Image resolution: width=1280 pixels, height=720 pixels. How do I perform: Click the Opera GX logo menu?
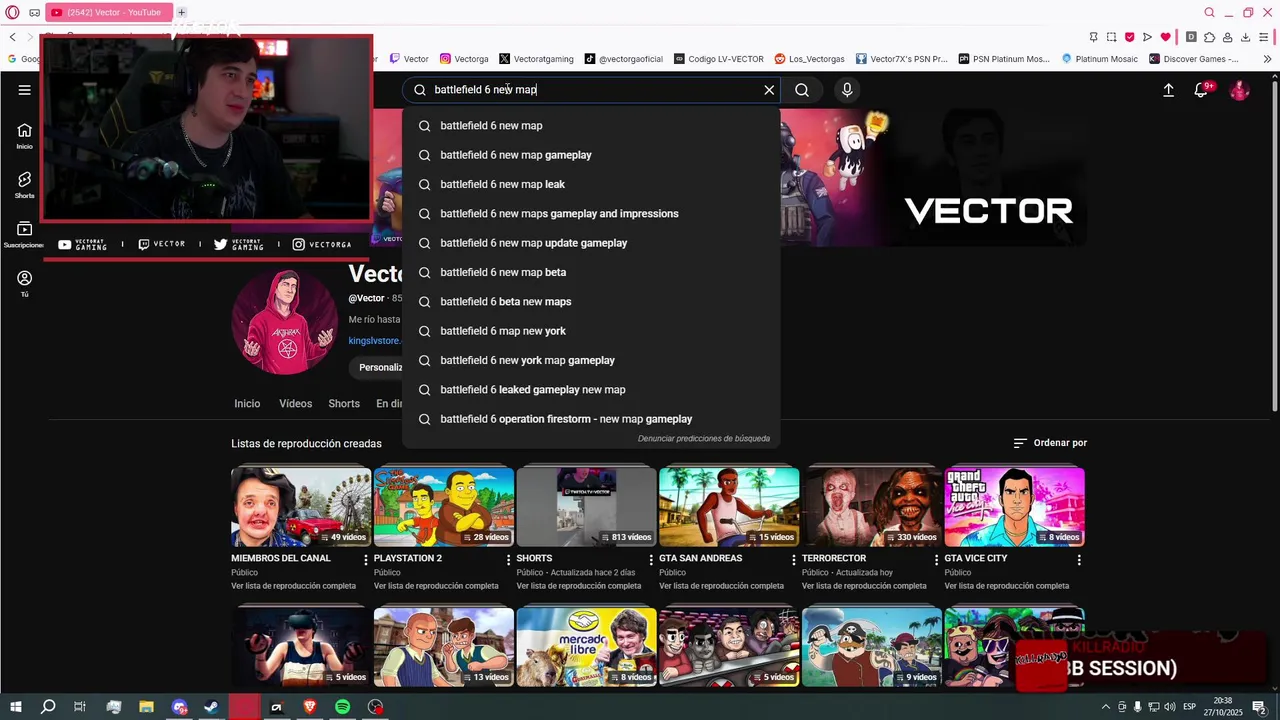[12, 12]
